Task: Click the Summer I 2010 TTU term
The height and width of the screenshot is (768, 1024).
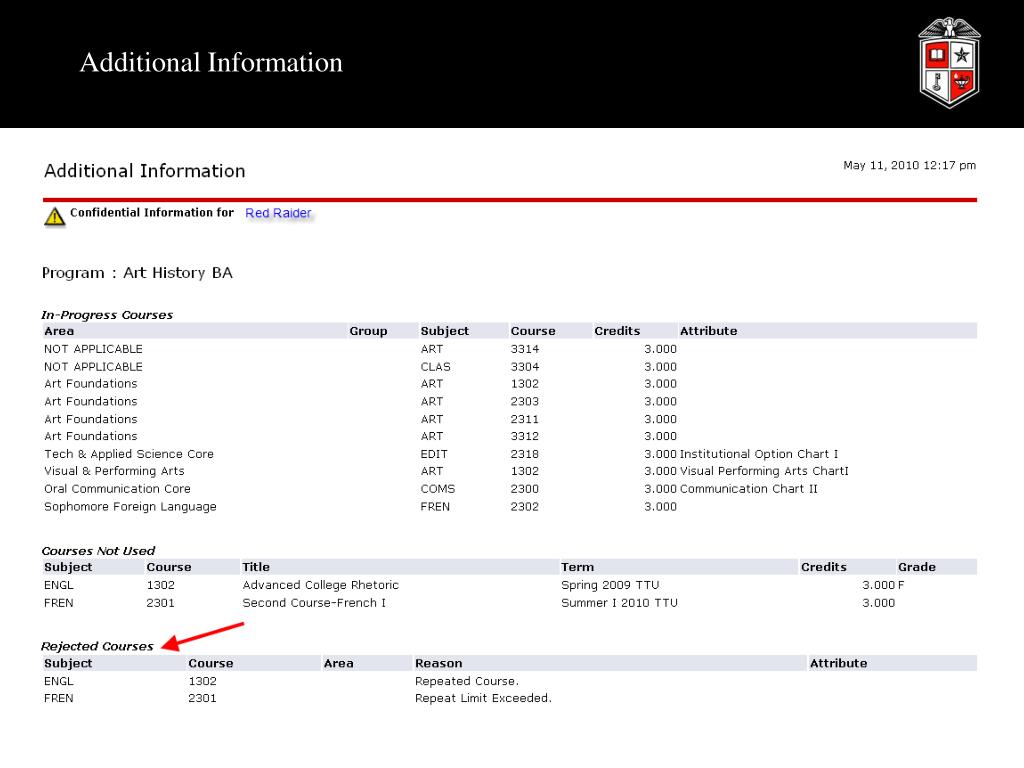Action: [619, 602]
